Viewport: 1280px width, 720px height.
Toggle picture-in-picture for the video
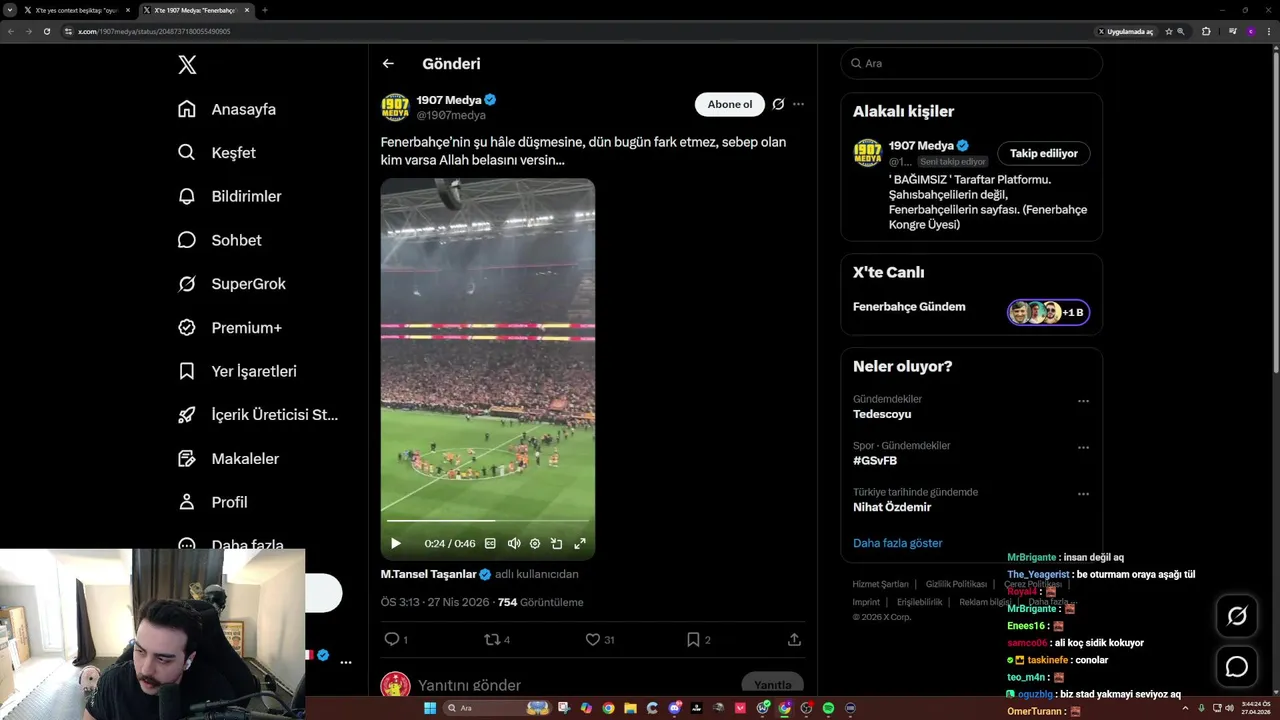[557, 543]
